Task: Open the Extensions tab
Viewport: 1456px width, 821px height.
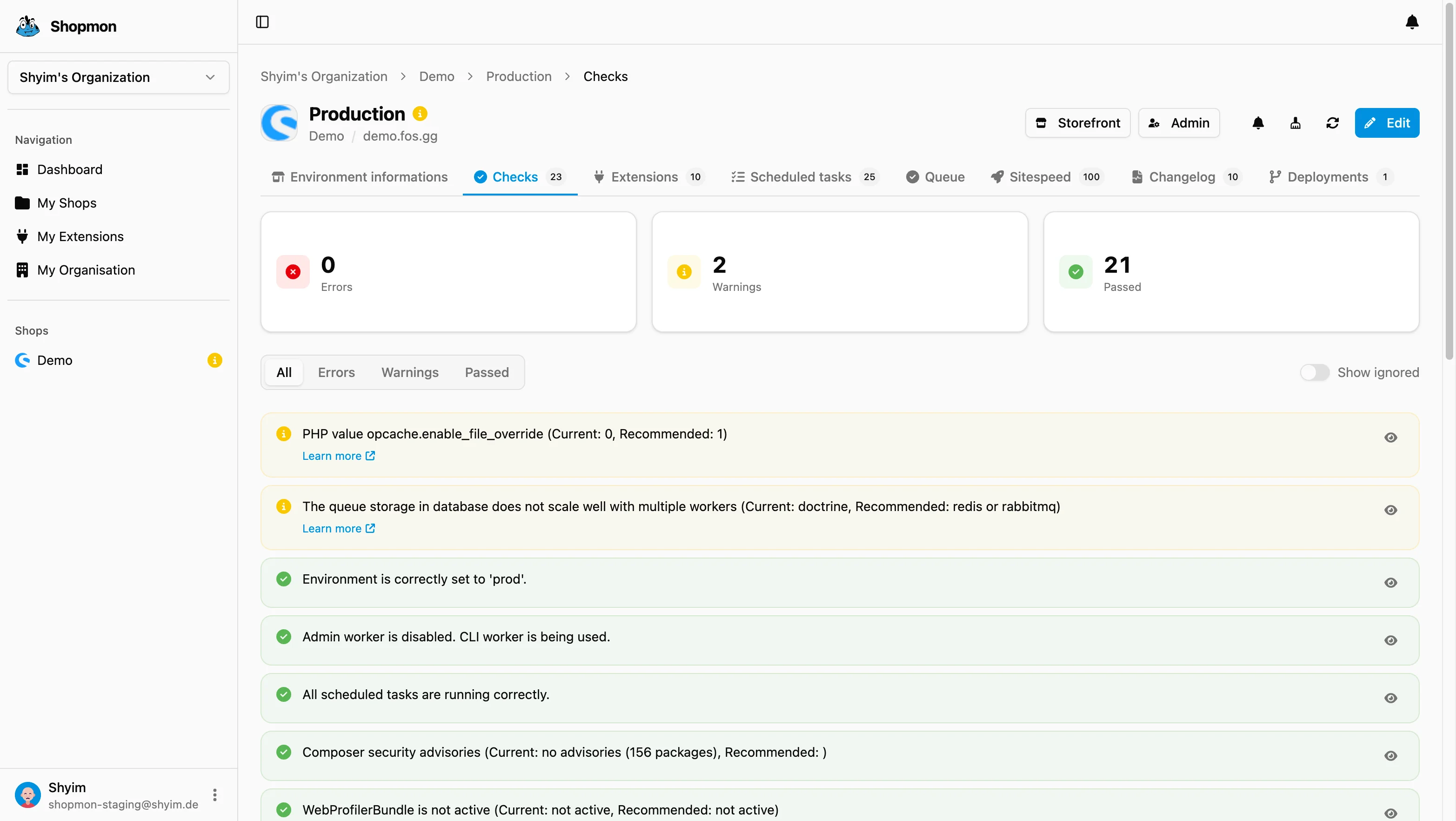Action: tap(649, 177)
